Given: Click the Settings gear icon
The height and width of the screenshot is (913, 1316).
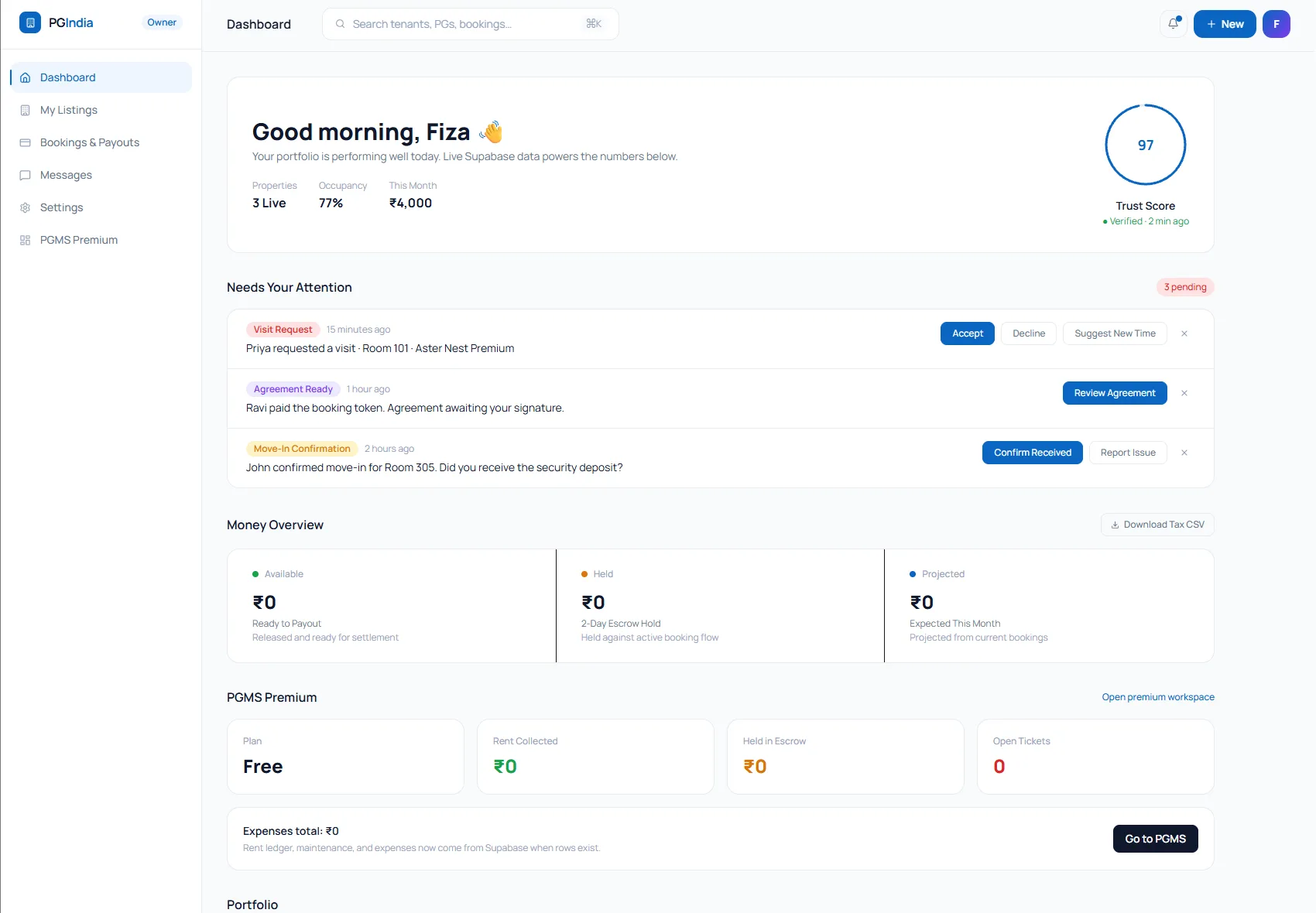Looking at the screenshot, I should coord(26,207).
